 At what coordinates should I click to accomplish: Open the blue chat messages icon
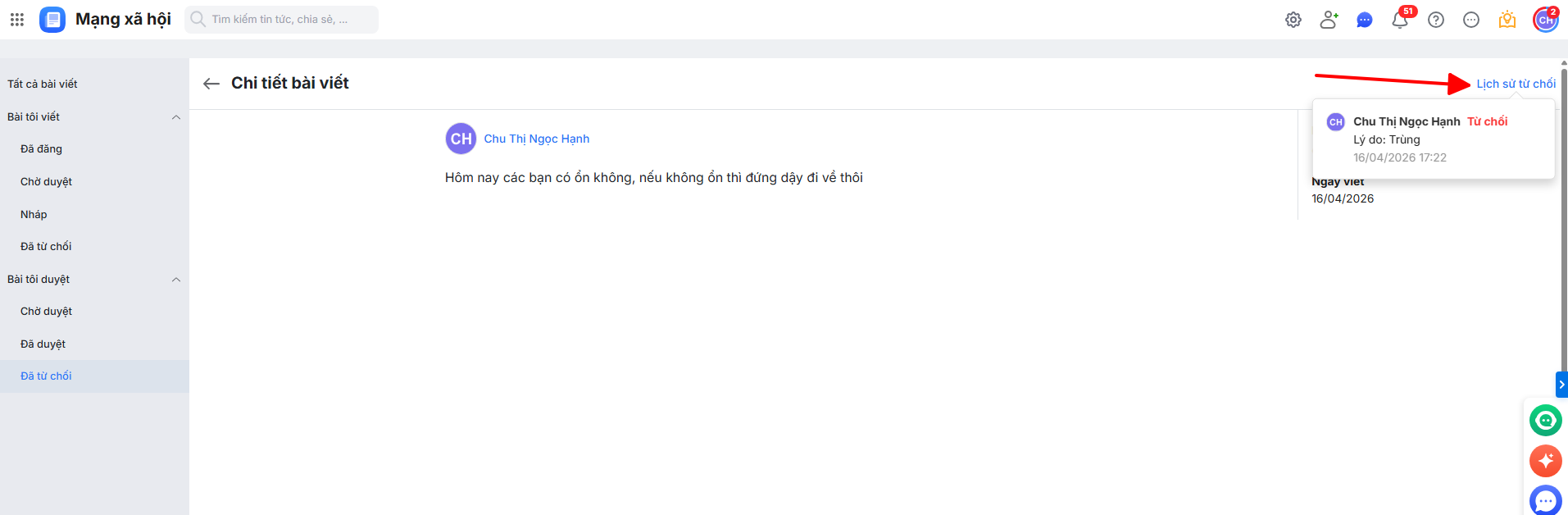(x=1365, y=20)
